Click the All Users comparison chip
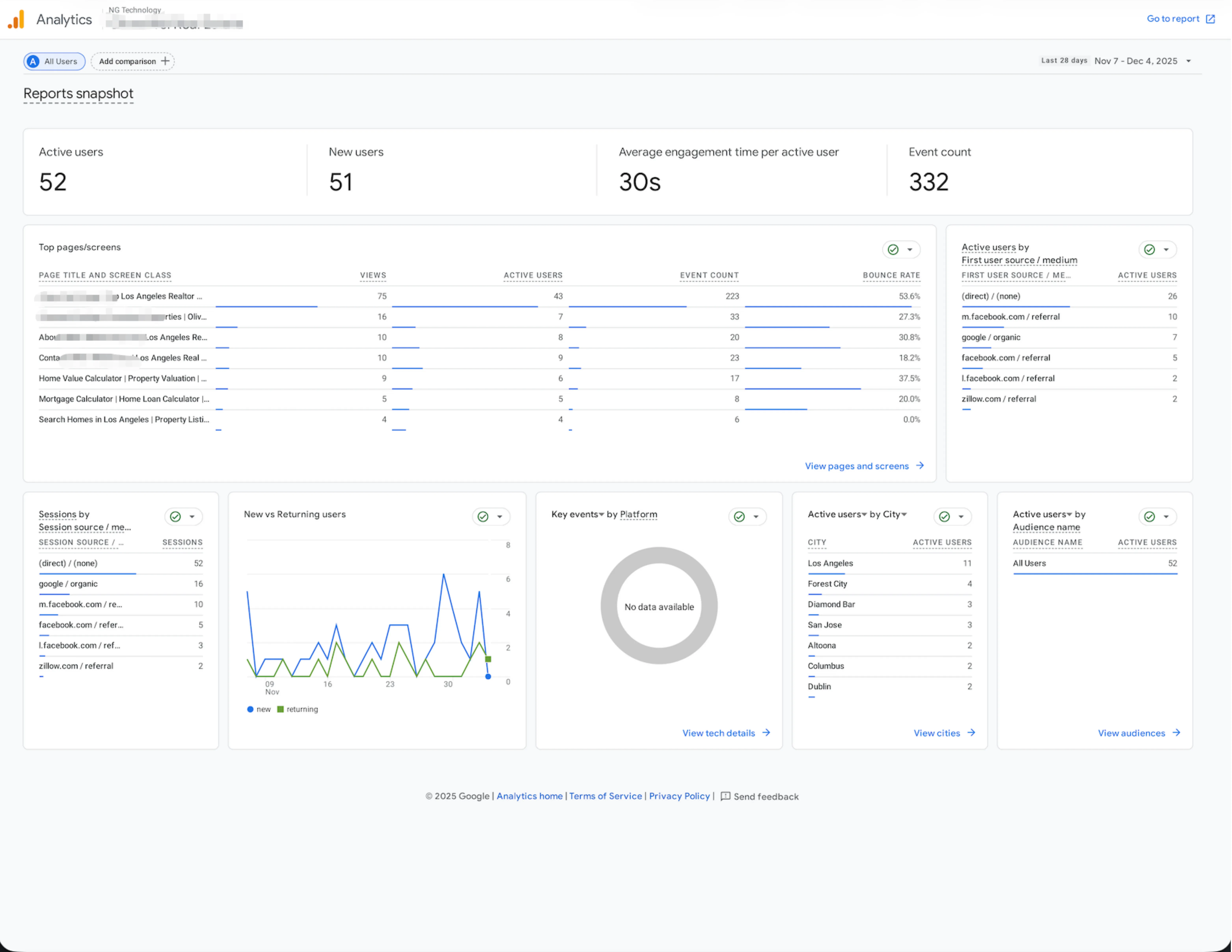Image resolution: width=1232 pixels, height=952 pixels. pyautogui.click(x=54, y=62)
